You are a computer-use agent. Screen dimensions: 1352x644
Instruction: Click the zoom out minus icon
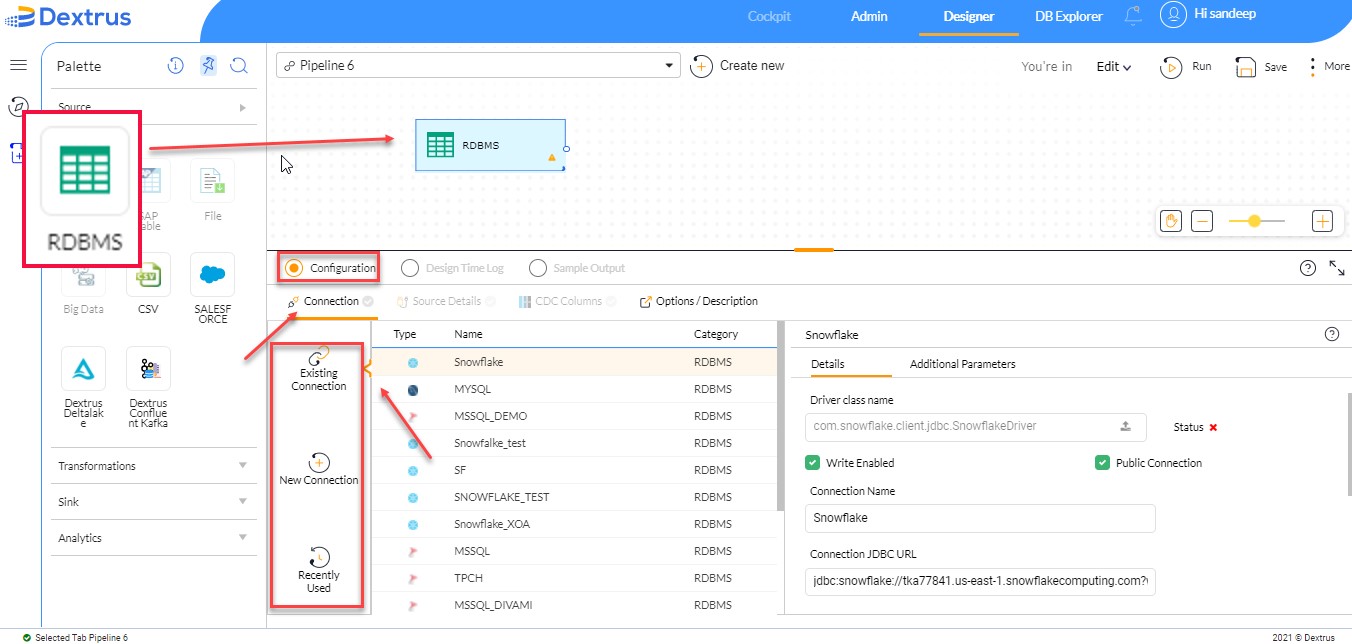[1202, 221]
